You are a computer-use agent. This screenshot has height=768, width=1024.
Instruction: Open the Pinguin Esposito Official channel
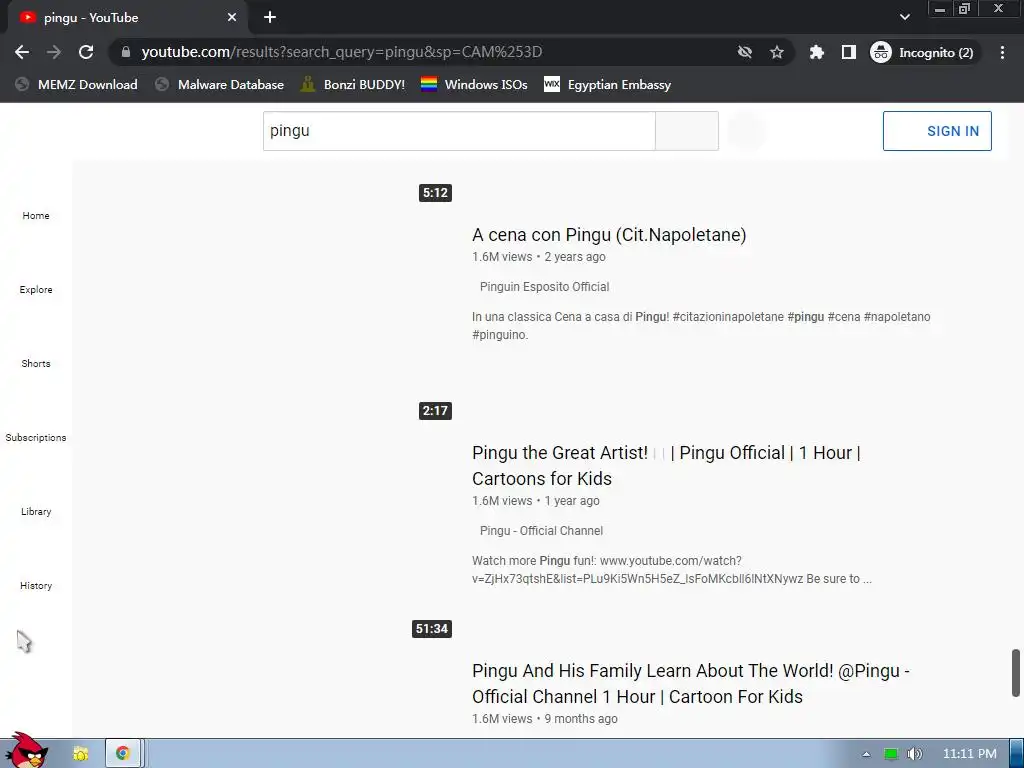coord(544,287)
